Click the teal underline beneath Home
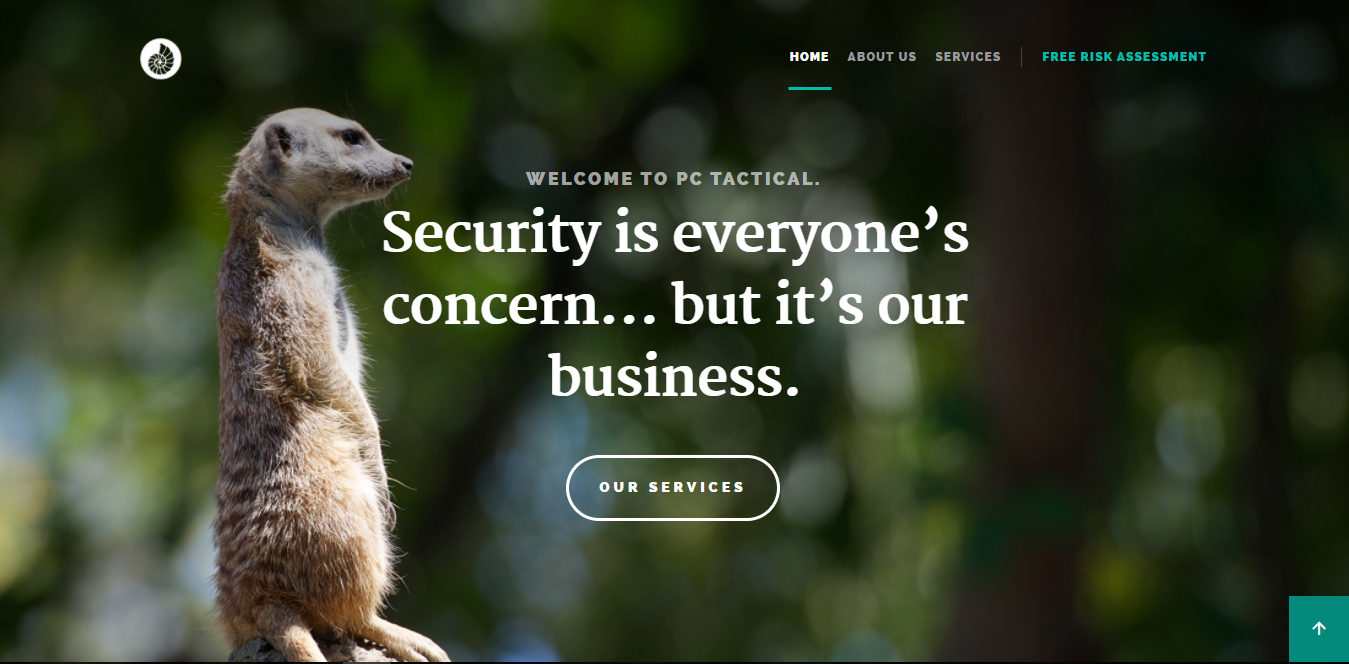 (810, 88)
